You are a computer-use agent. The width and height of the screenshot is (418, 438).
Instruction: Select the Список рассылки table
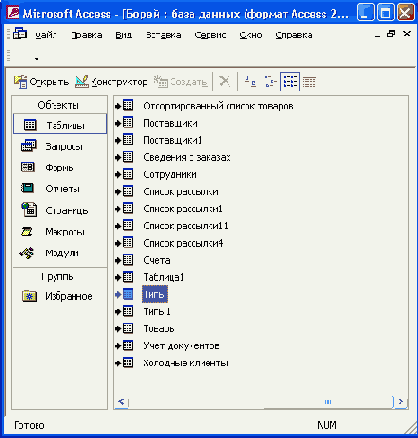[181, 192]
